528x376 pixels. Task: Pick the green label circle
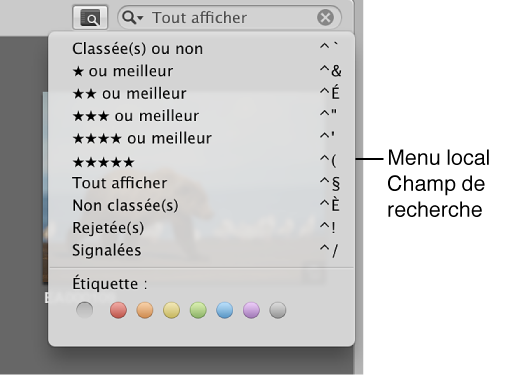(x=198, y=310)
